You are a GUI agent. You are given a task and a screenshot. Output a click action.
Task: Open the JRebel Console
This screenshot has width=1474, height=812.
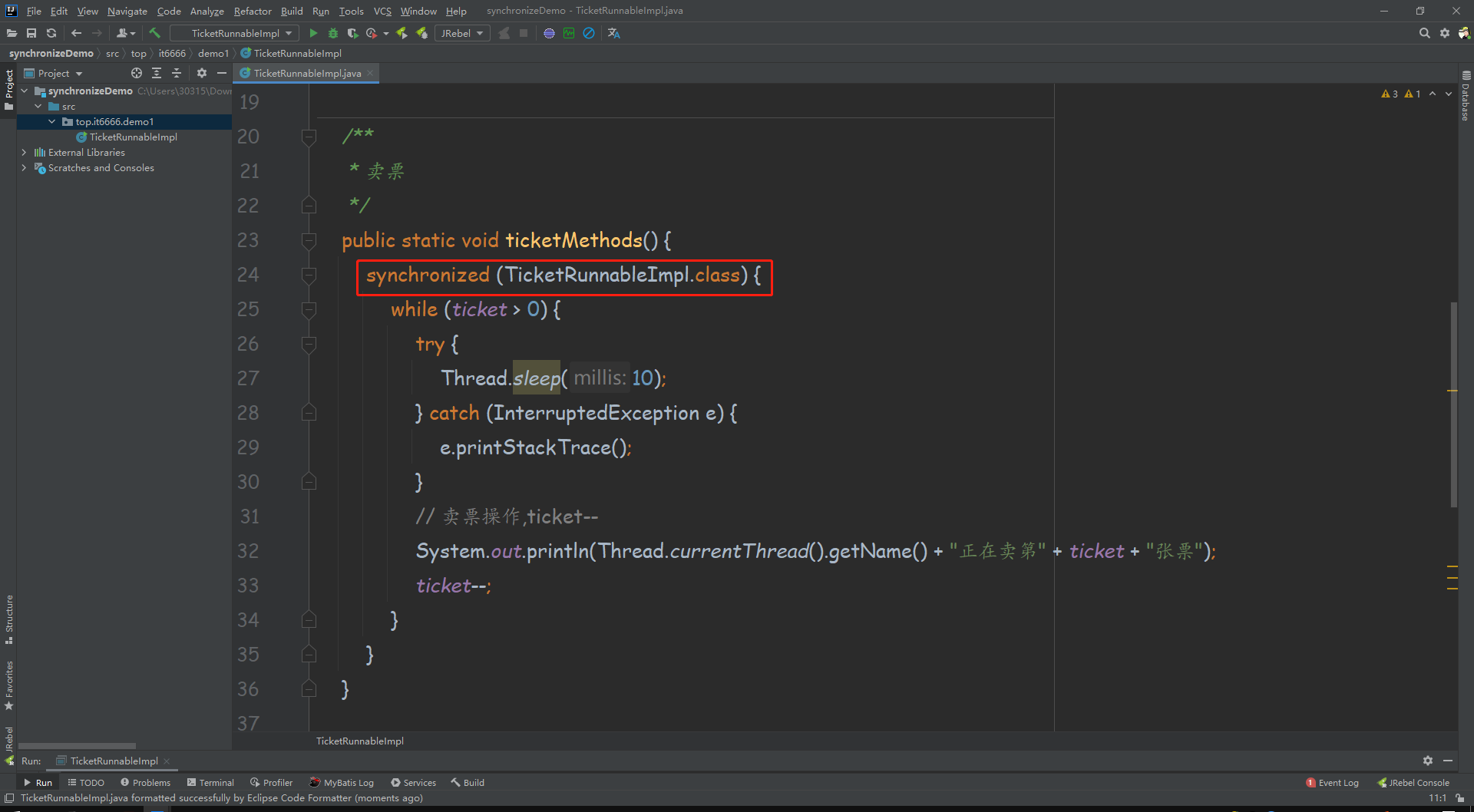[1413, 782]
